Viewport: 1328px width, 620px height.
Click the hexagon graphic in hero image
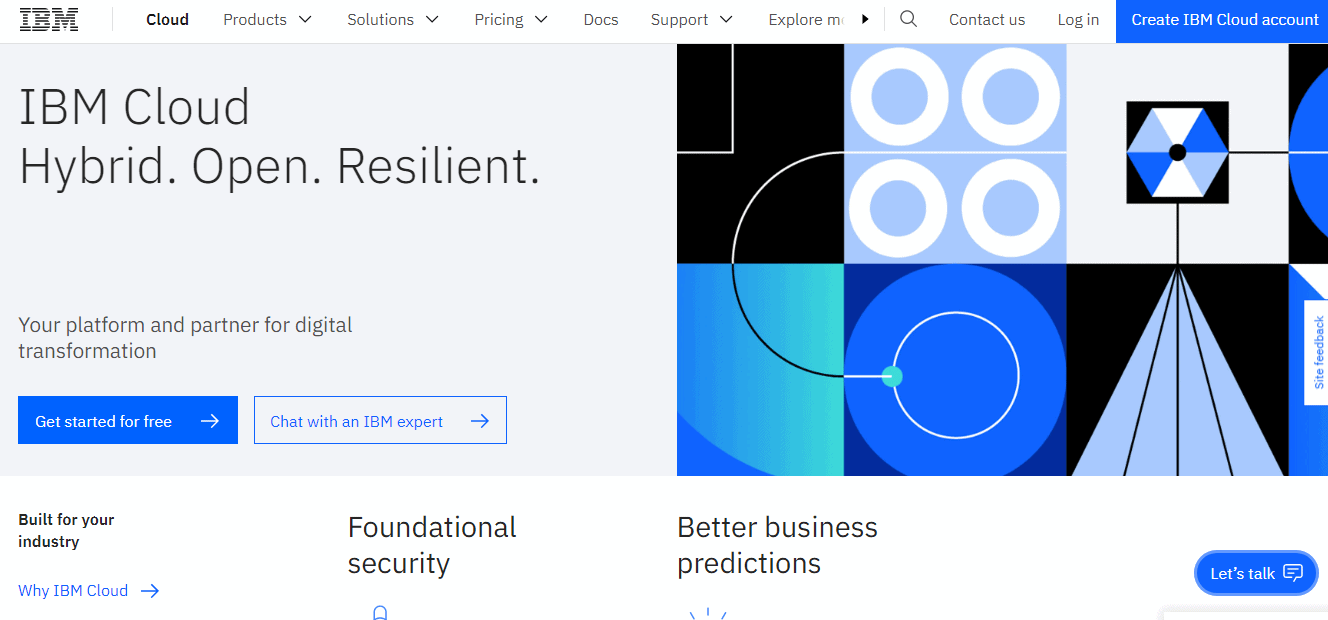[1177, 152]
